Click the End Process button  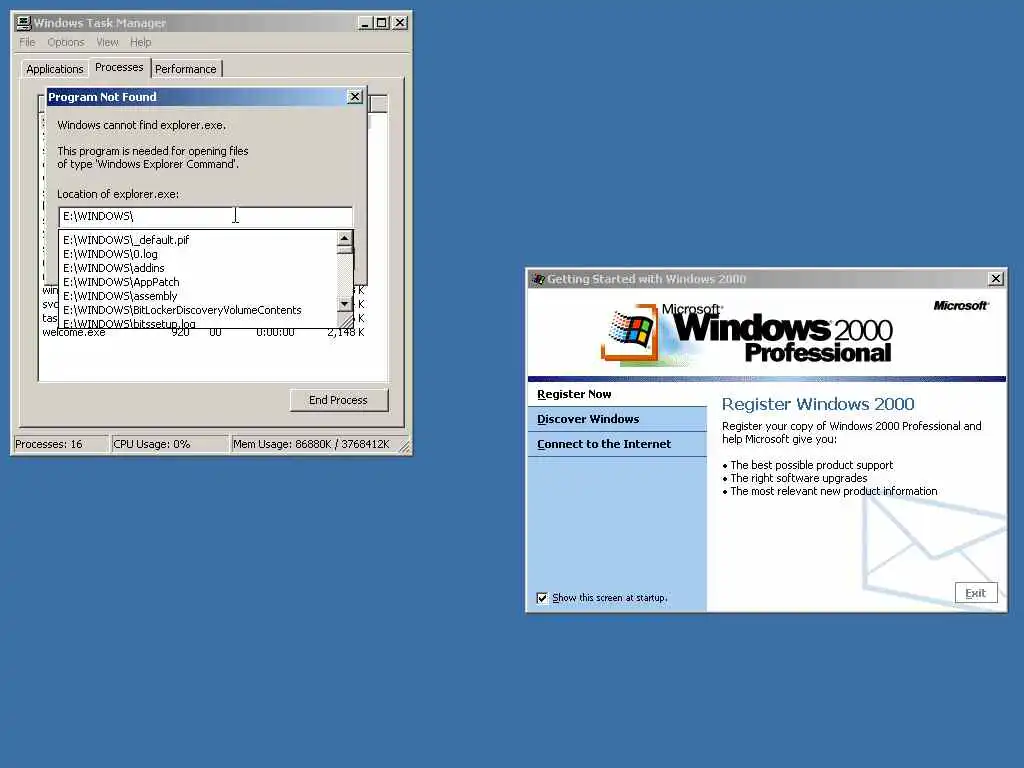(x=338, y=400)
